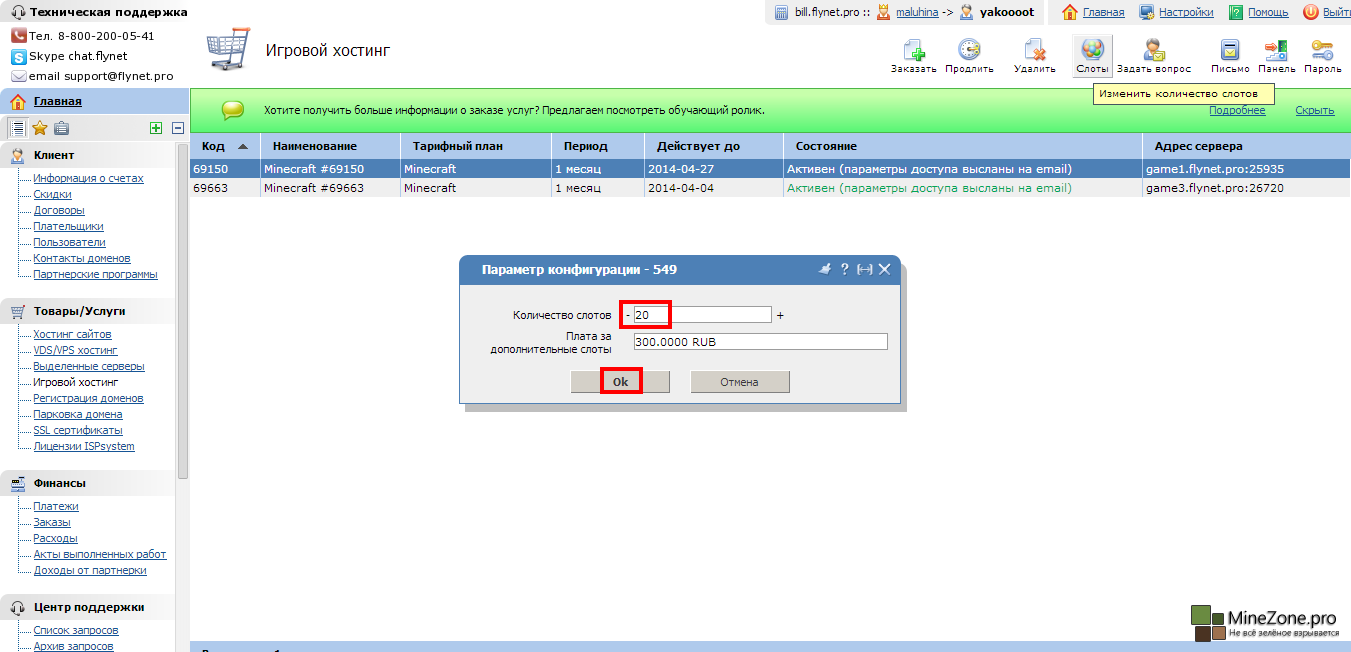
Task: Expand all menu sections with green plus
Action: (155, 128)
